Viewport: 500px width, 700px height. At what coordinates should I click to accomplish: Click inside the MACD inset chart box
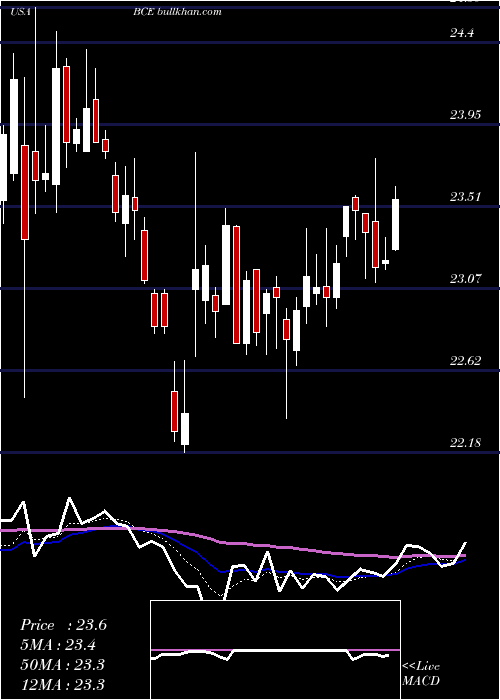pyautogui.click(x=275, y=650)
